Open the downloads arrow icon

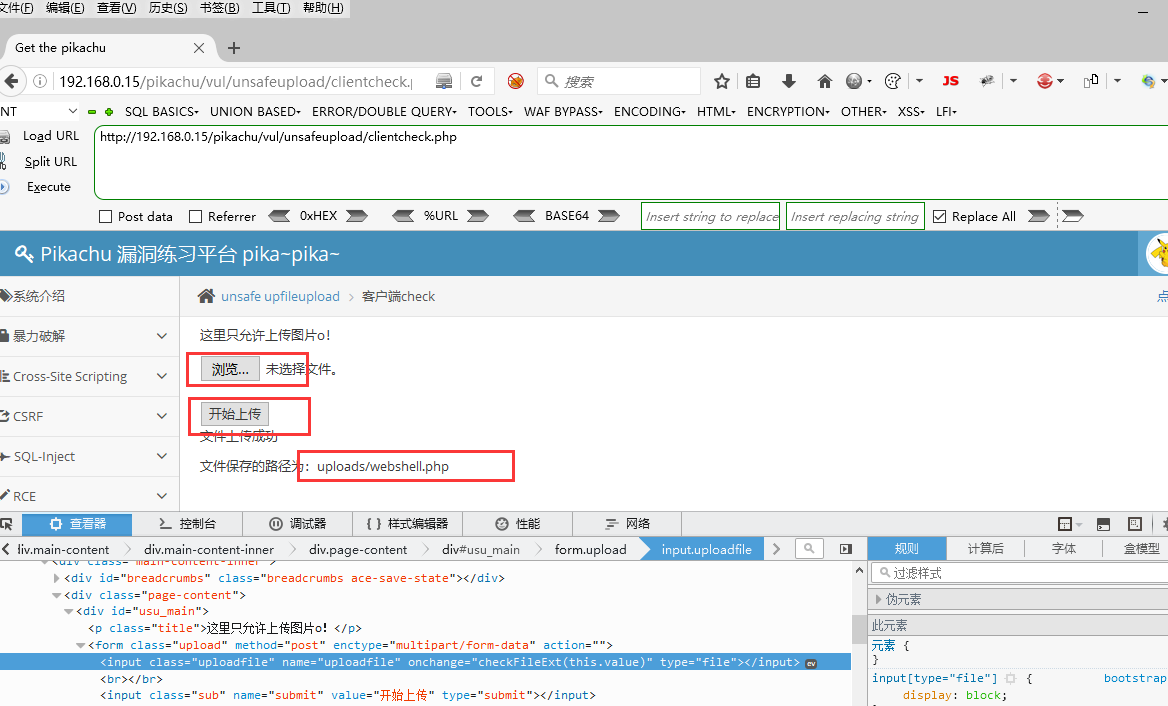[x=789, y=81]
